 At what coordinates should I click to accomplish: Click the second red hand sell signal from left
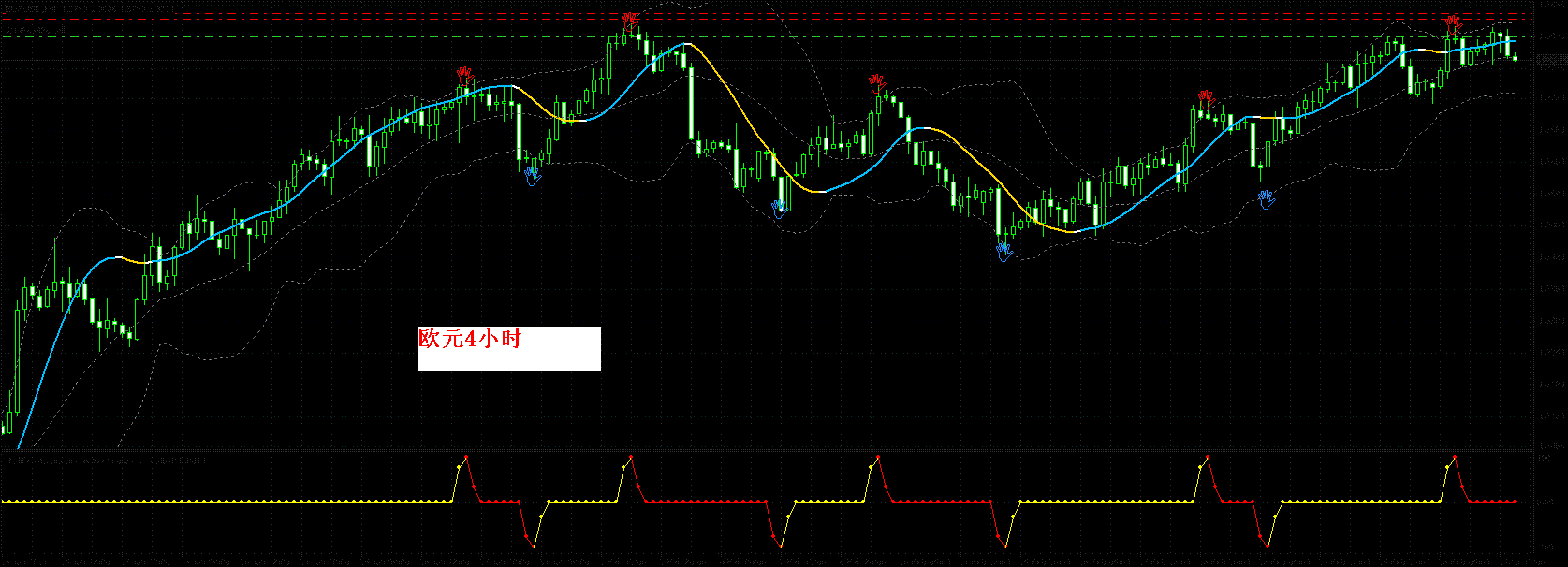(x=631, y=20)
